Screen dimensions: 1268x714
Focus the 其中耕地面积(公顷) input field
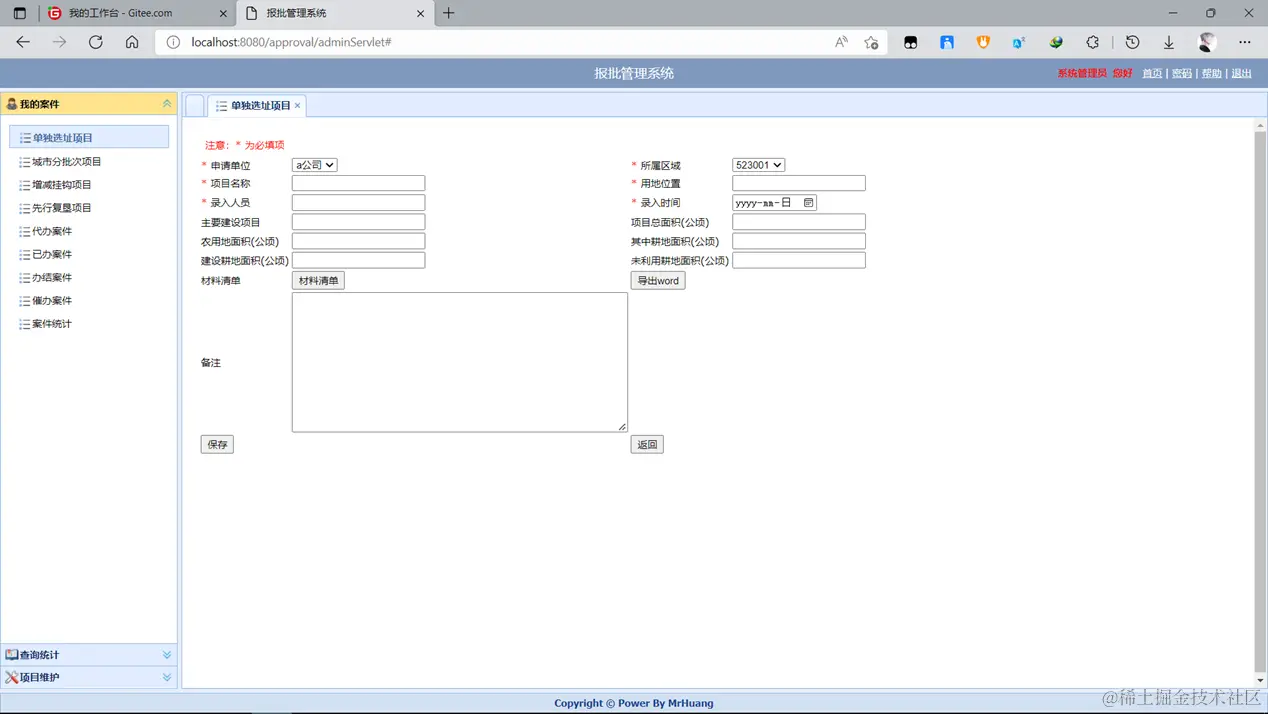[799, 241]
